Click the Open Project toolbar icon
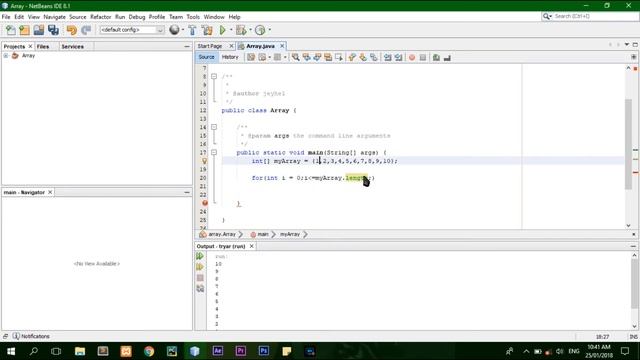 [39, 30]
